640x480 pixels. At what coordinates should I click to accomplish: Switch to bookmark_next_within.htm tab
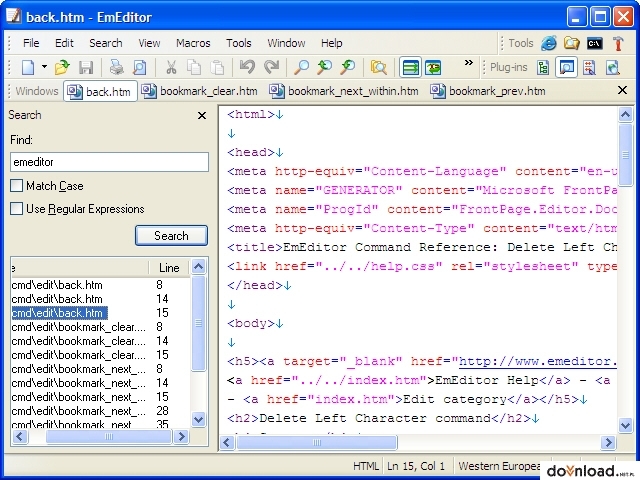pyautogui.click(x=344, y=91)
